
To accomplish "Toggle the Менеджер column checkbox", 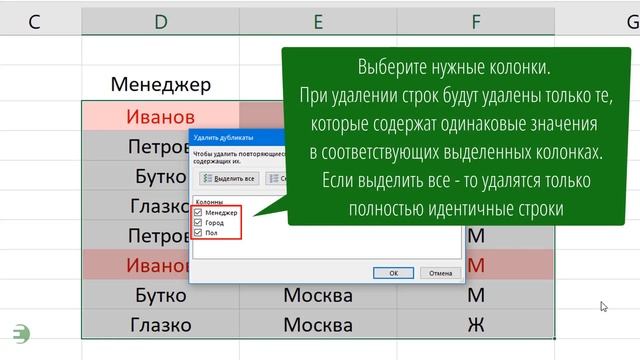I will pos(198,212).
